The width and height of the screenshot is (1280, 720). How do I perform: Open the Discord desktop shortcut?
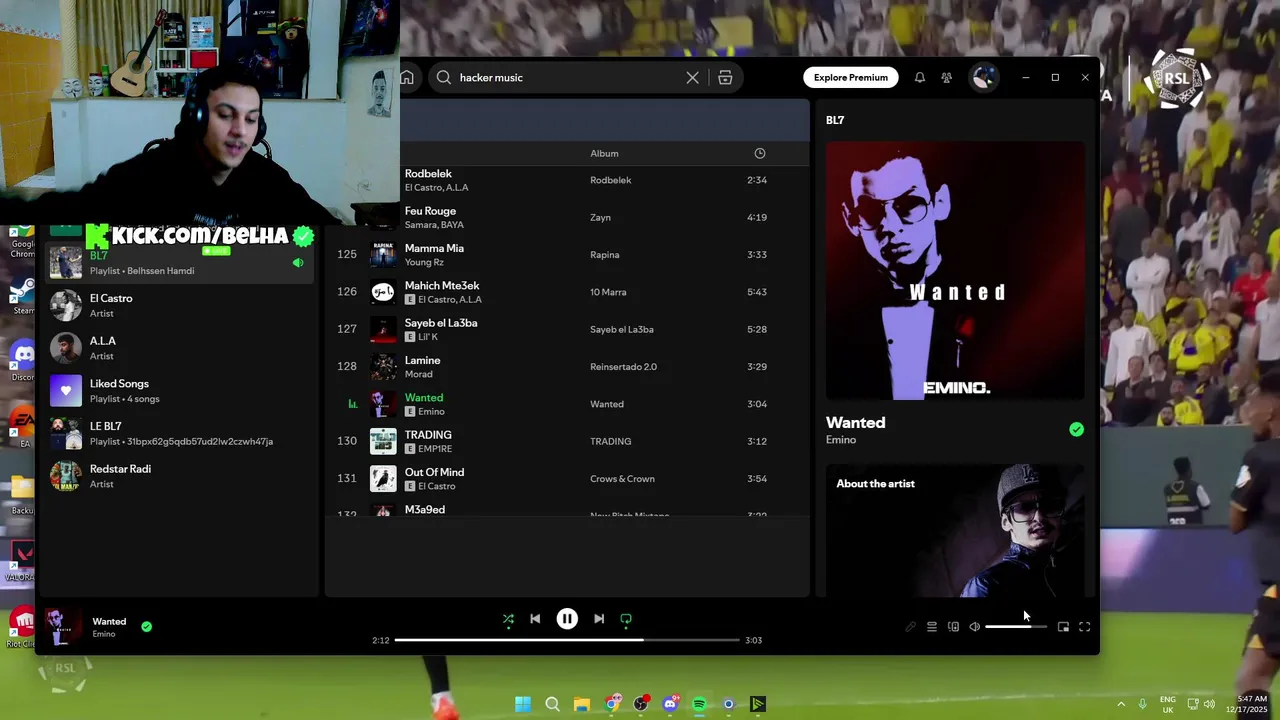22,358
